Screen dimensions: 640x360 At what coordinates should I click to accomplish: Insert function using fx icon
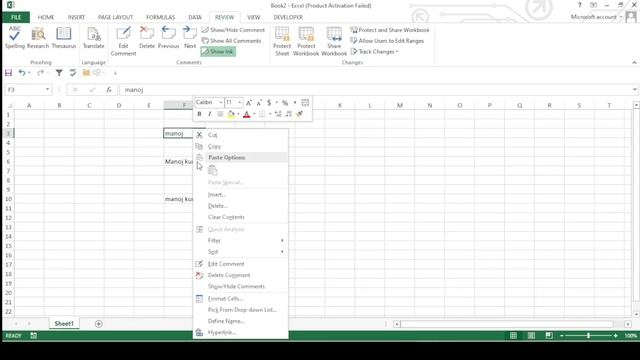109,90
